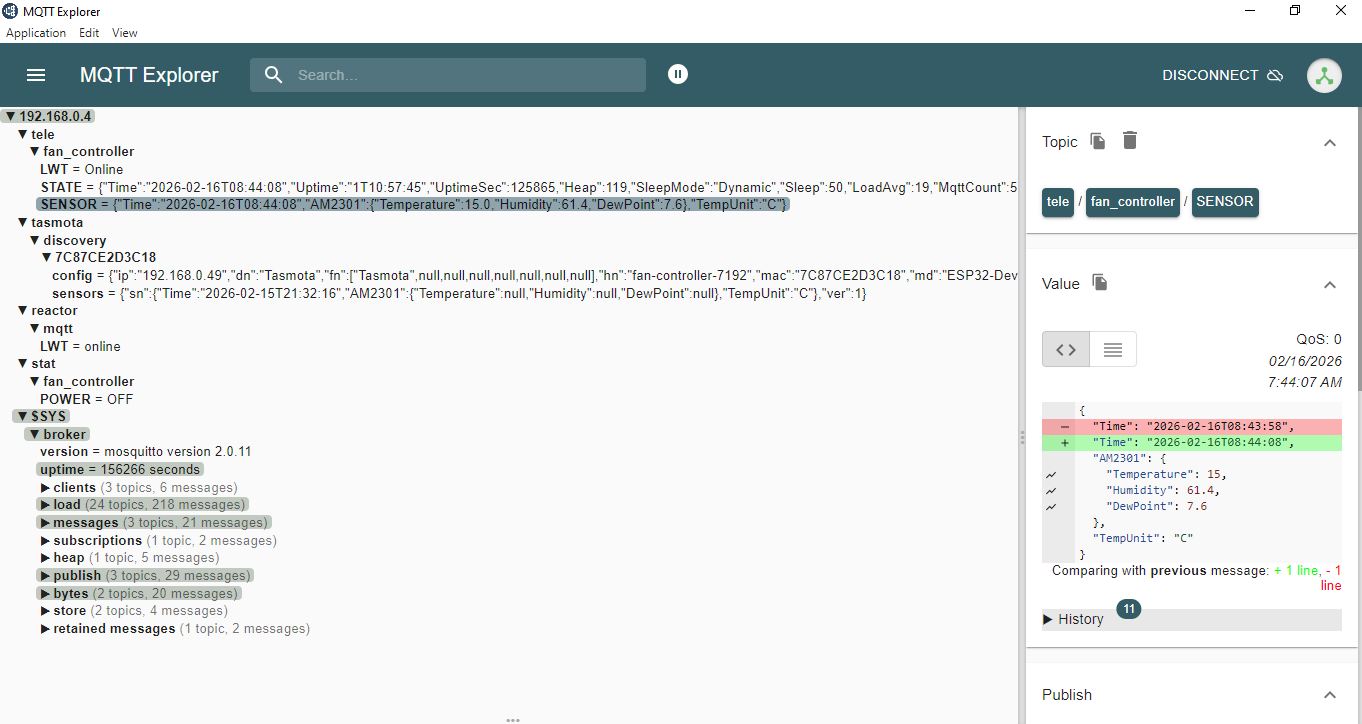Collapse the Value panel section

(1329, 285)
